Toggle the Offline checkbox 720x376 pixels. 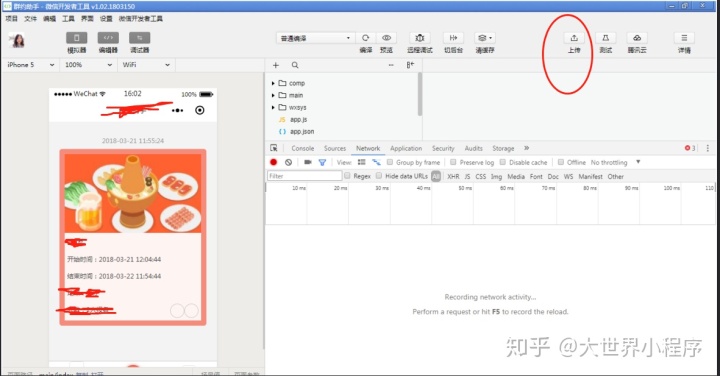click(x=561, y=162)
